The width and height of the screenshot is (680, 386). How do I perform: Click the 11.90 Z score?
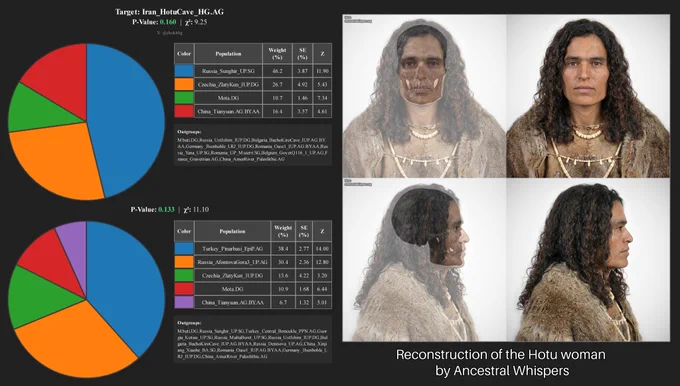(322, 71)
